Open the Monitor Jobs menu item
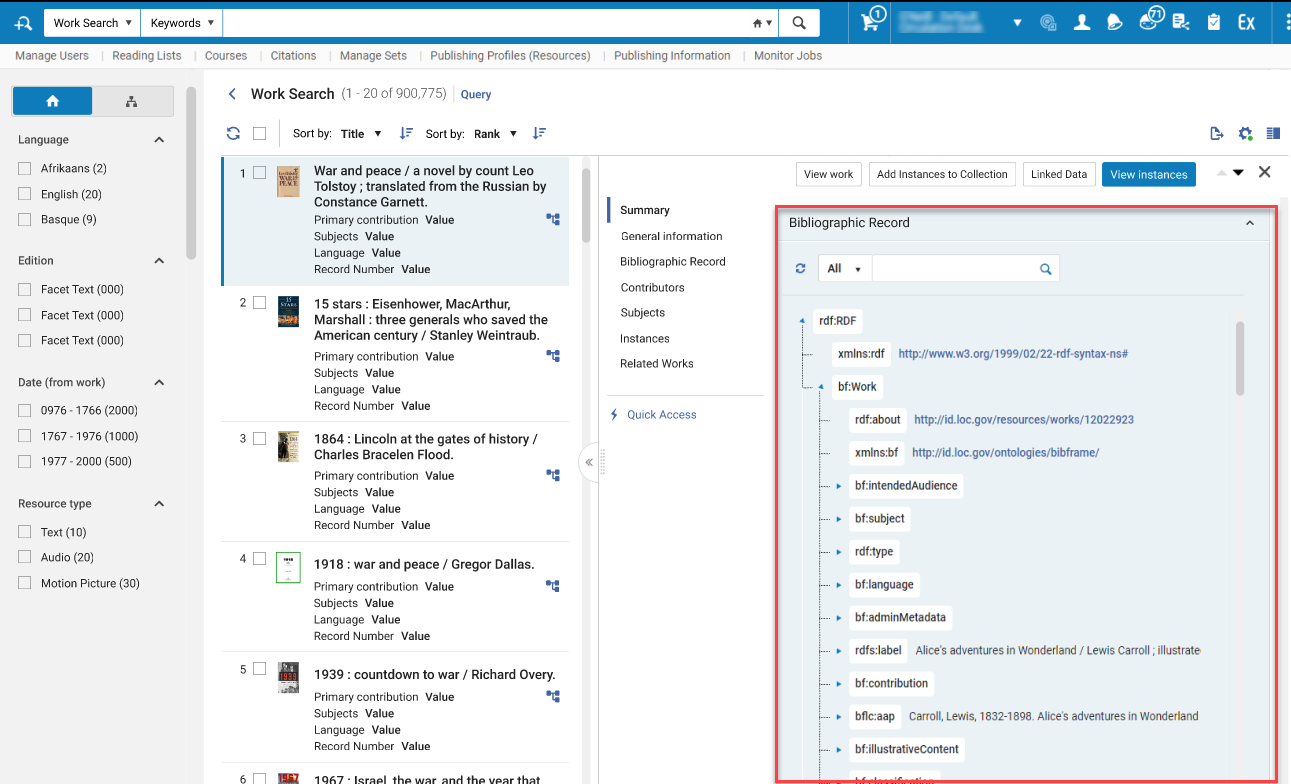 click(788, 56)
